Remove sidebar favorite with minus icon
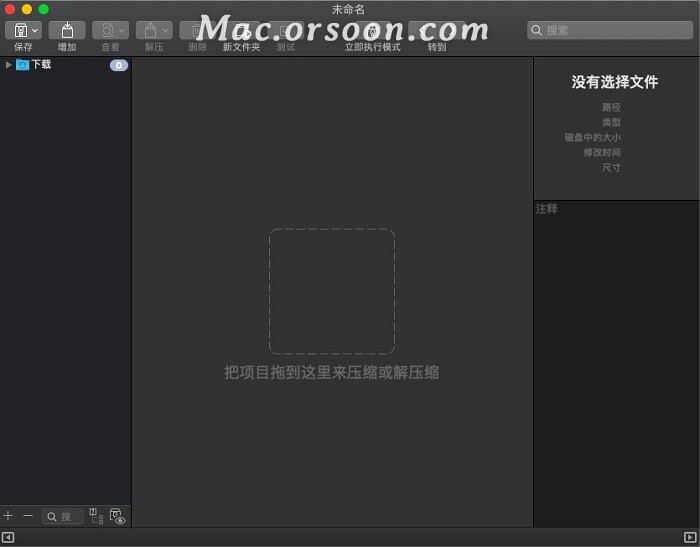Screen dimensions: 700x547 (28, 516)
